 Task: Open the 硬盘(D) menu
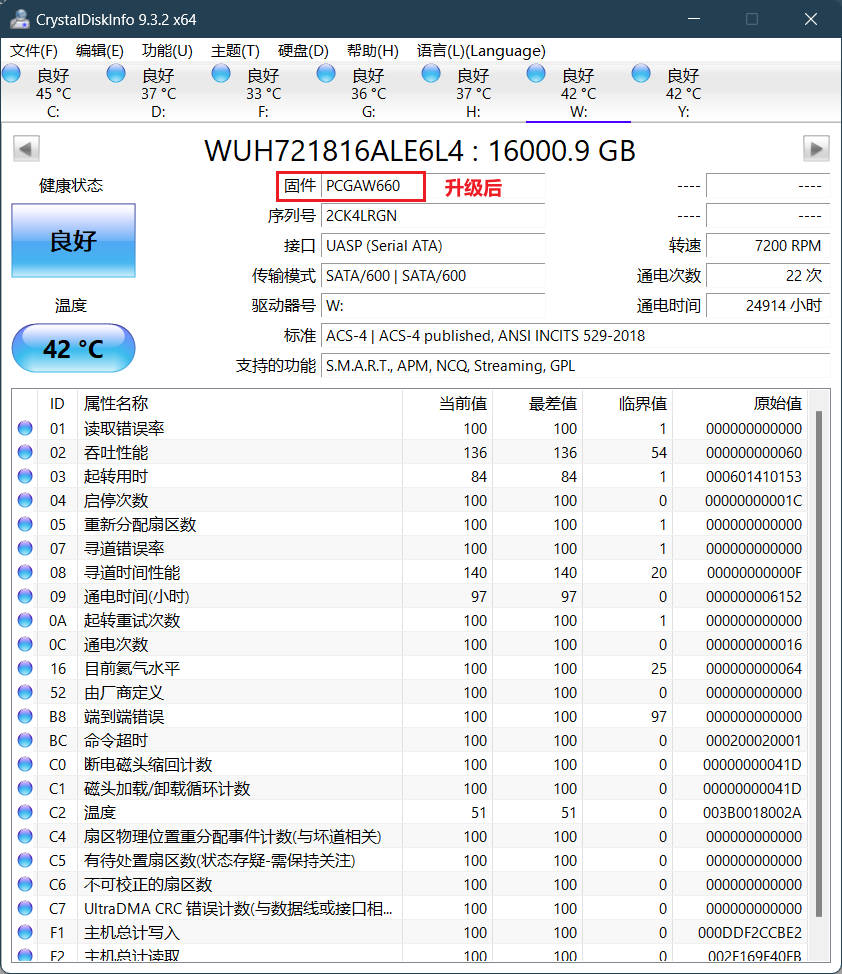pyautogui.click(x=303, y=51)
